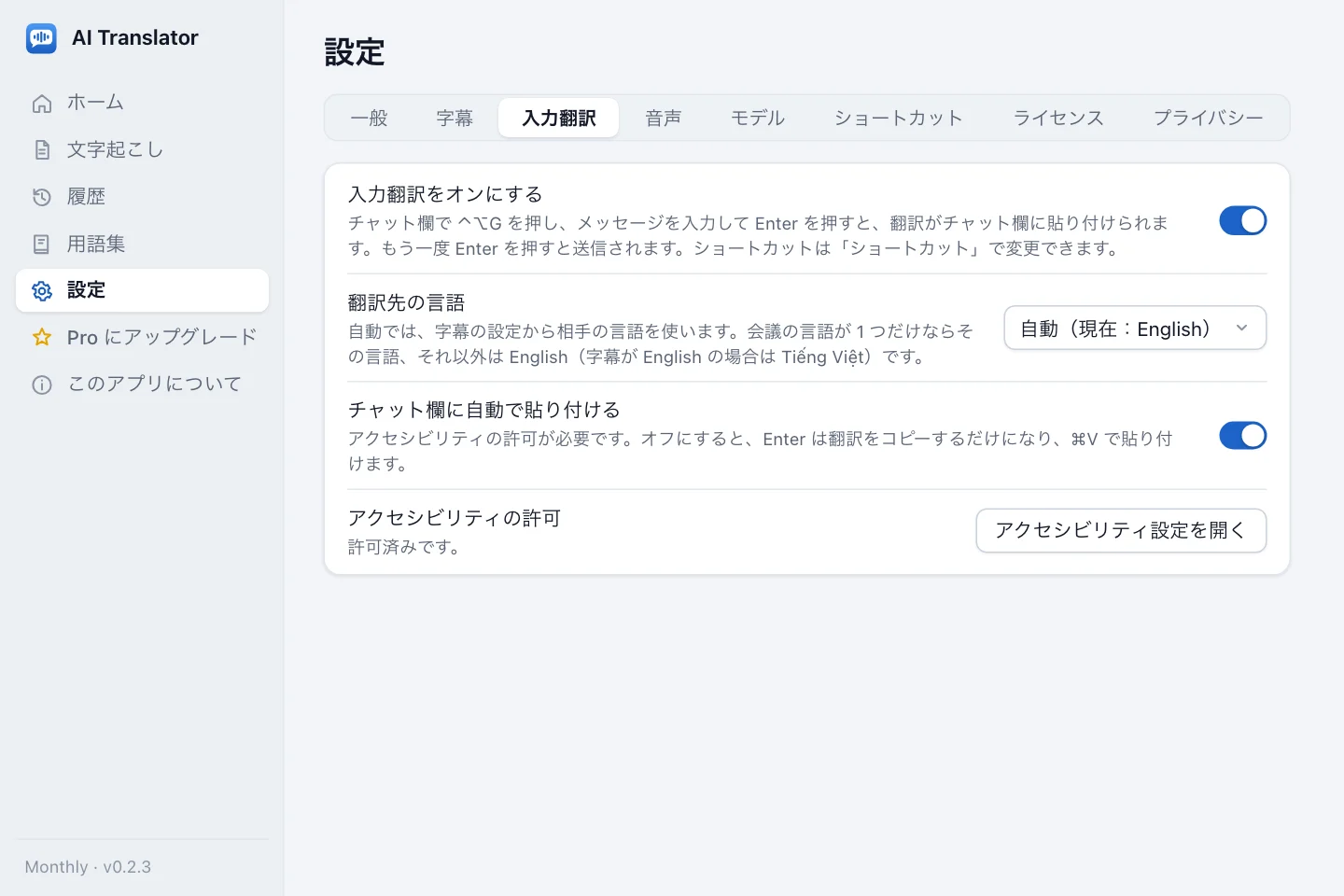Open 履歴 page from sidebar
The image size is (1344, 896).
pyautogui.click(x=142, y=196)
